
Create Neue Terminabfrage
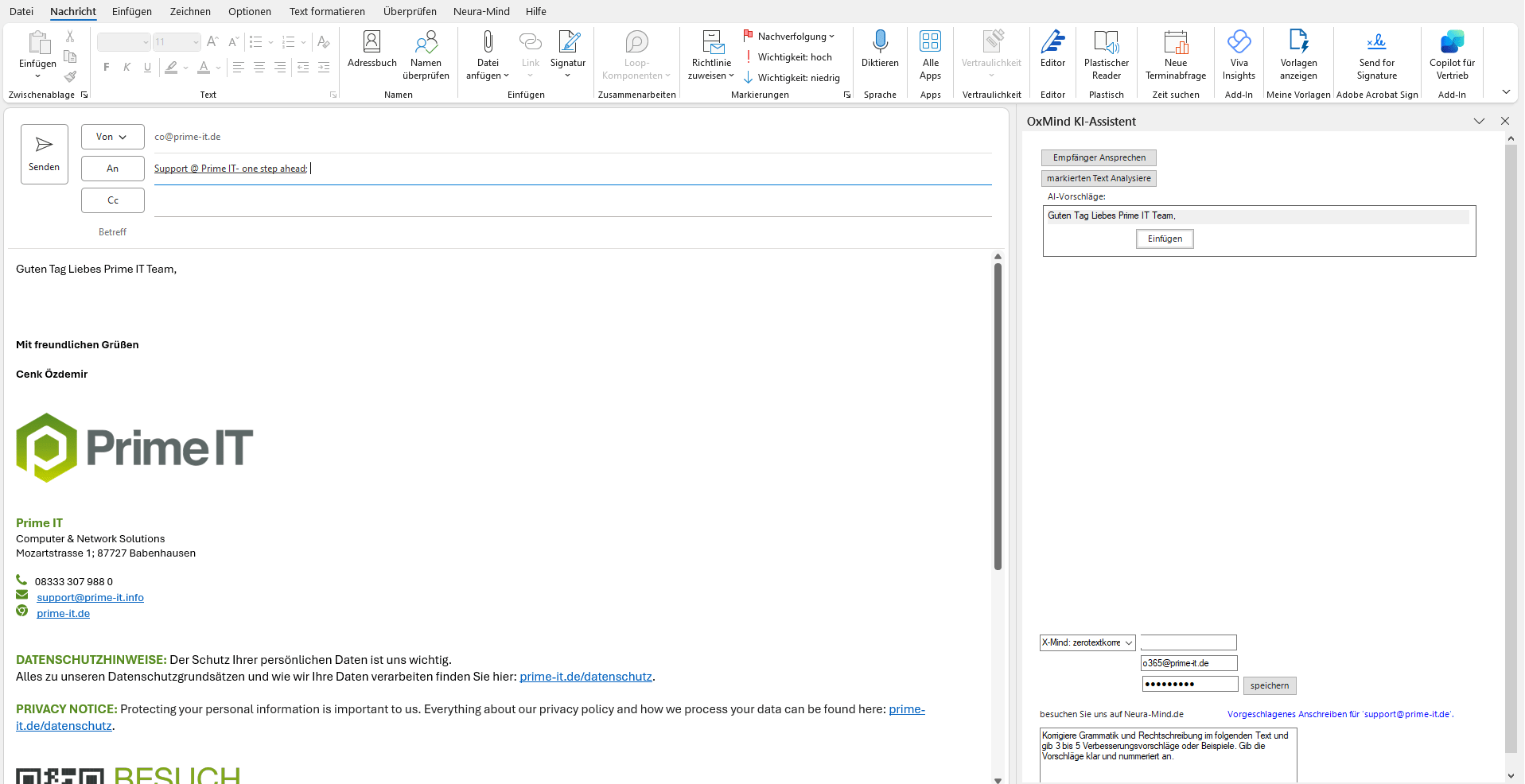(x=1176, y=55)
